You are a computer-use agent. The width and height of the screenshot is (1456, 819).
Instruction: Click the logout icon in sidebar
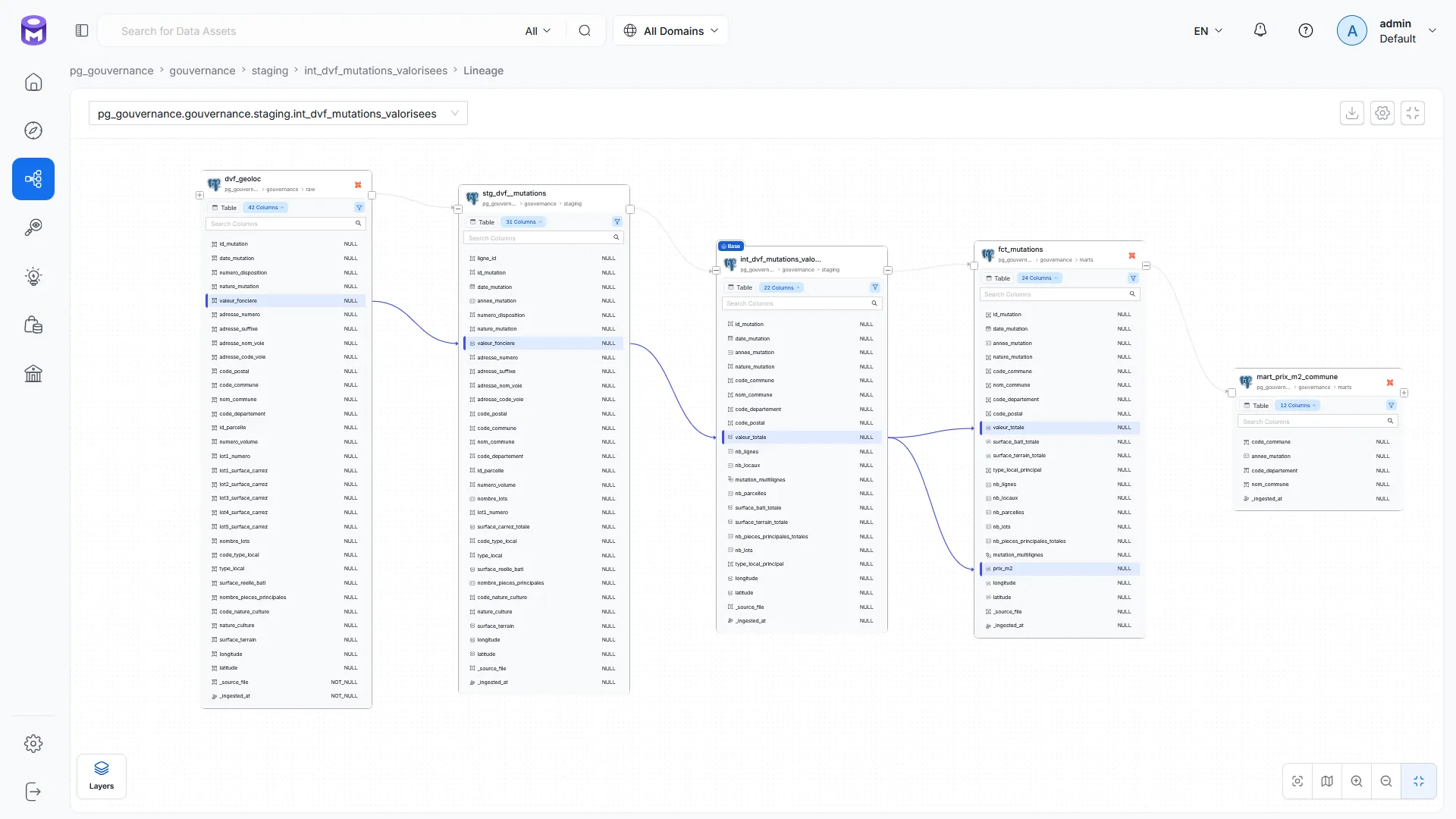[x=33, y=792]
